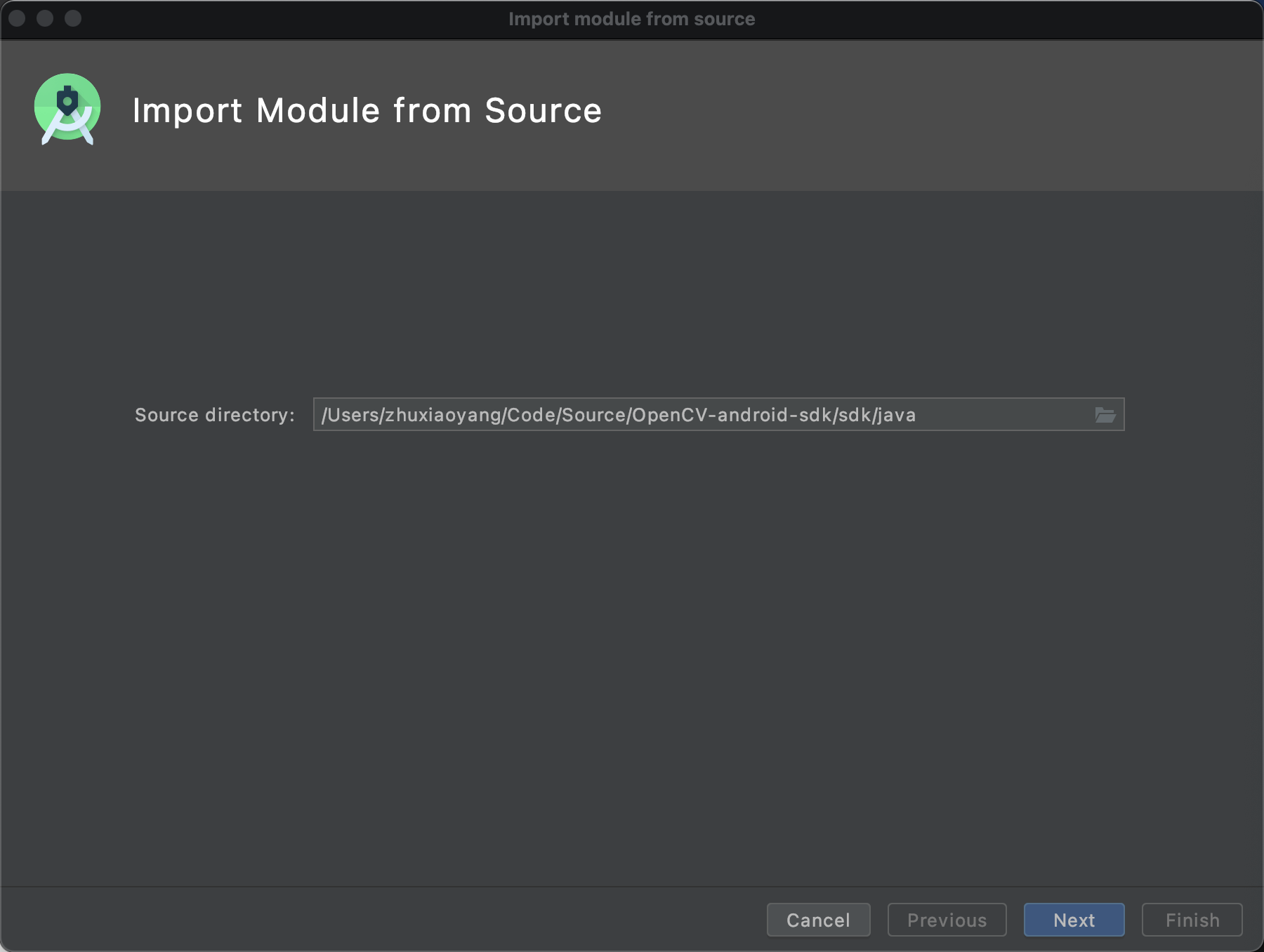This screenshot has width=1264, height=952.
Task: Click the Android Studio logo icon
Action: coord(67,110)
